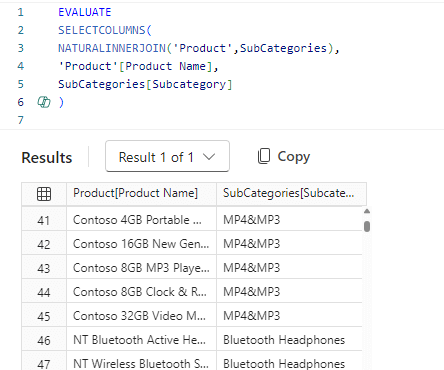Click cell Contoso 4GB Portable ...

(141, 220)
